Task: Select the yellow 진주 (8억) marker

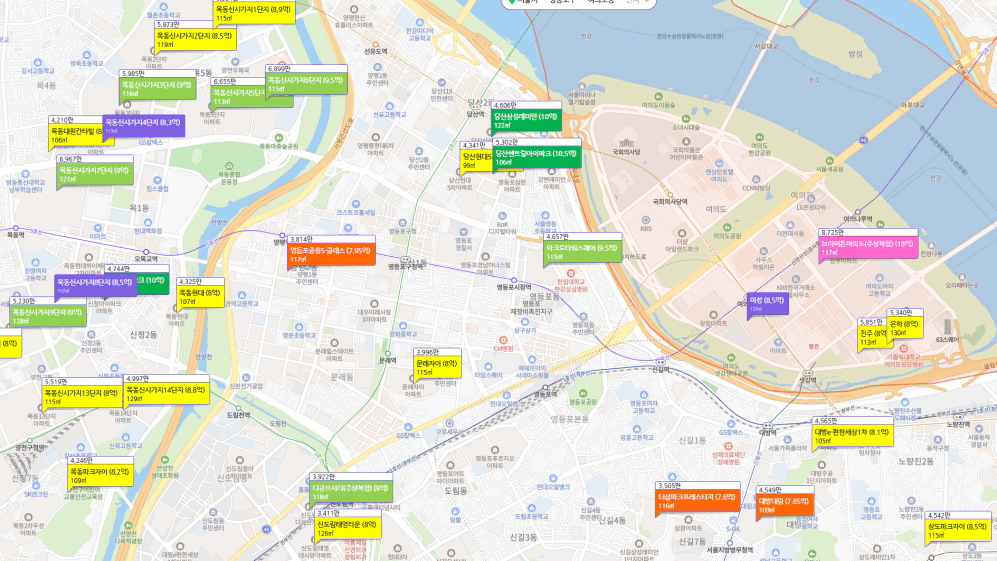Action: 872,336
